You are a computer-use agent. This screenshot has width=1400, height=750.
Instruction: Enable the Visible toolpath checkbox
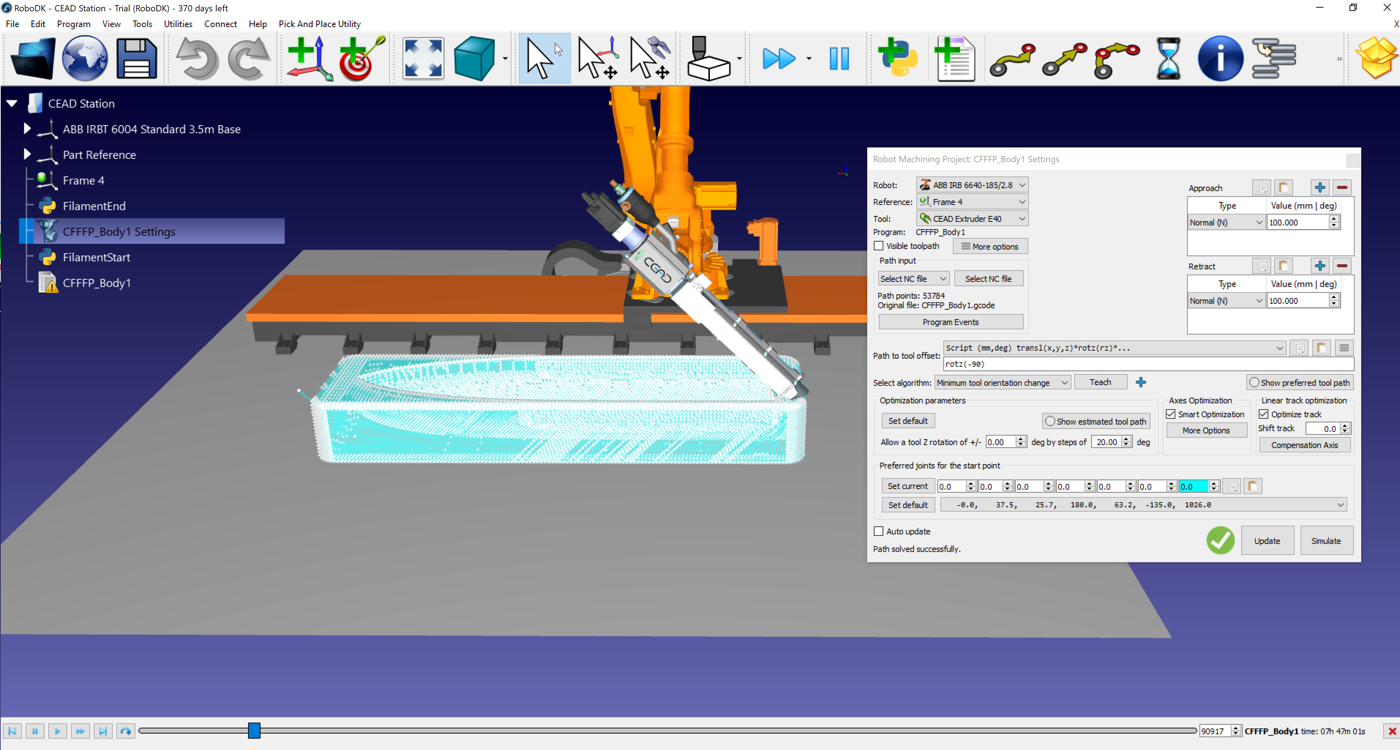(x=878, y=246)
